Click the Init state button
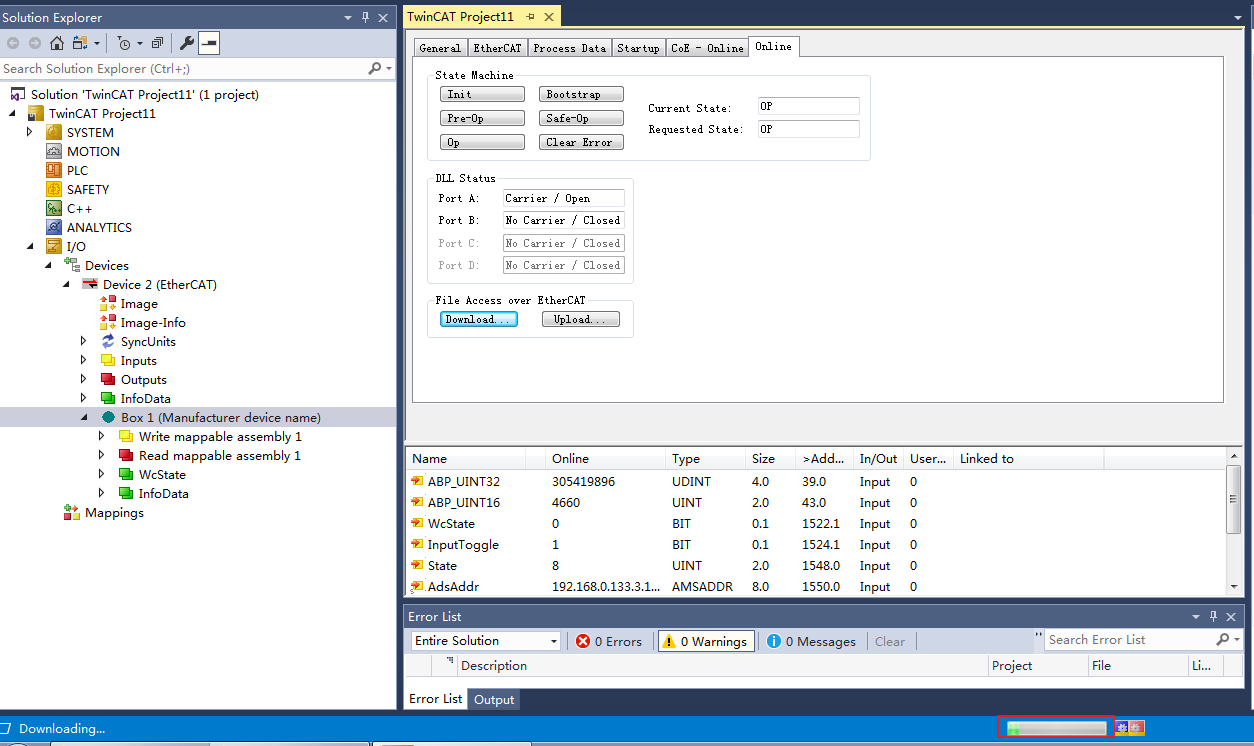This screenshot has height=746, width=1254. 482,94
